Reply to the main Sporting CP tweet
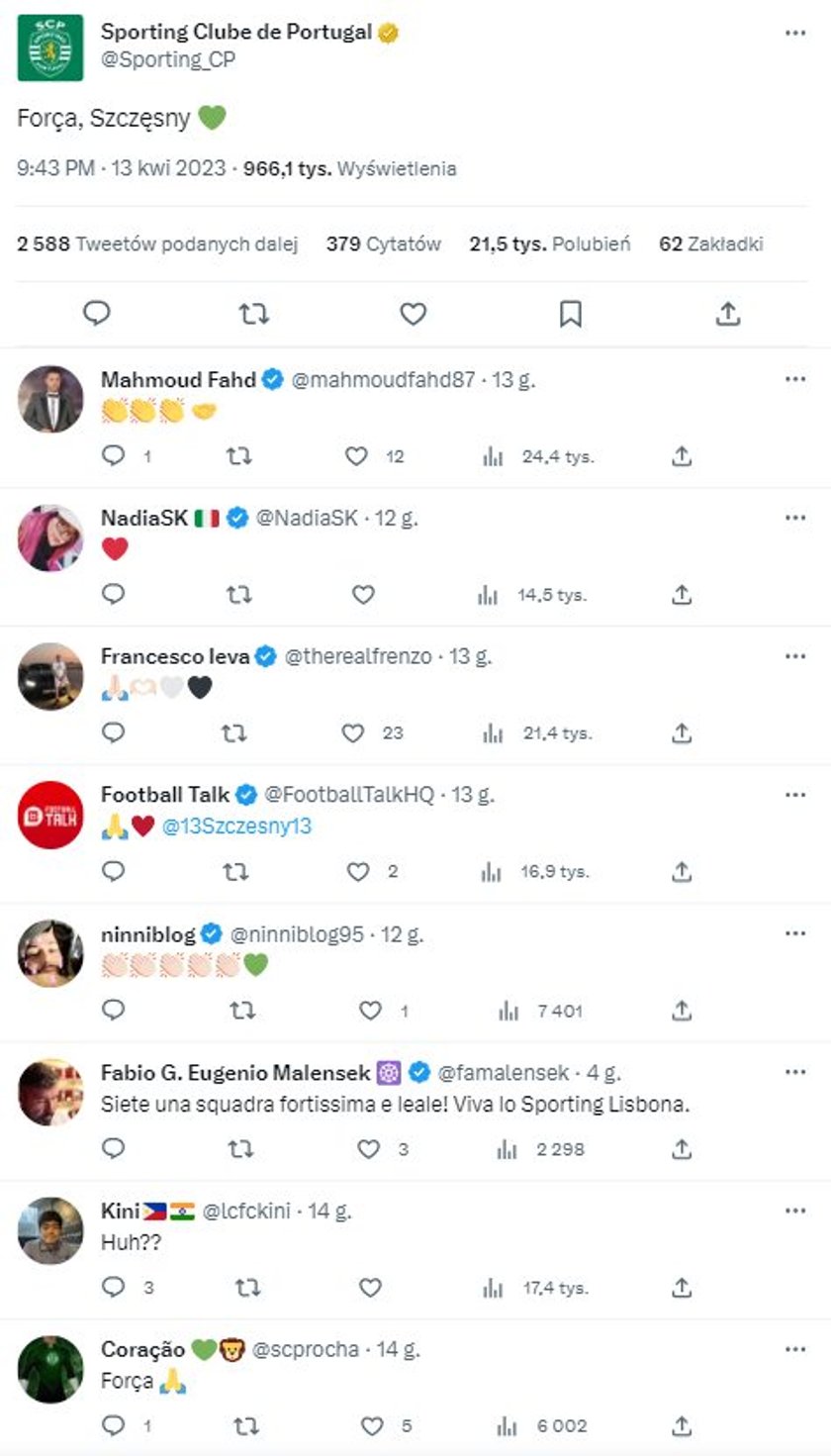This screenshot has height=1456, width=831. coord(96,314)
